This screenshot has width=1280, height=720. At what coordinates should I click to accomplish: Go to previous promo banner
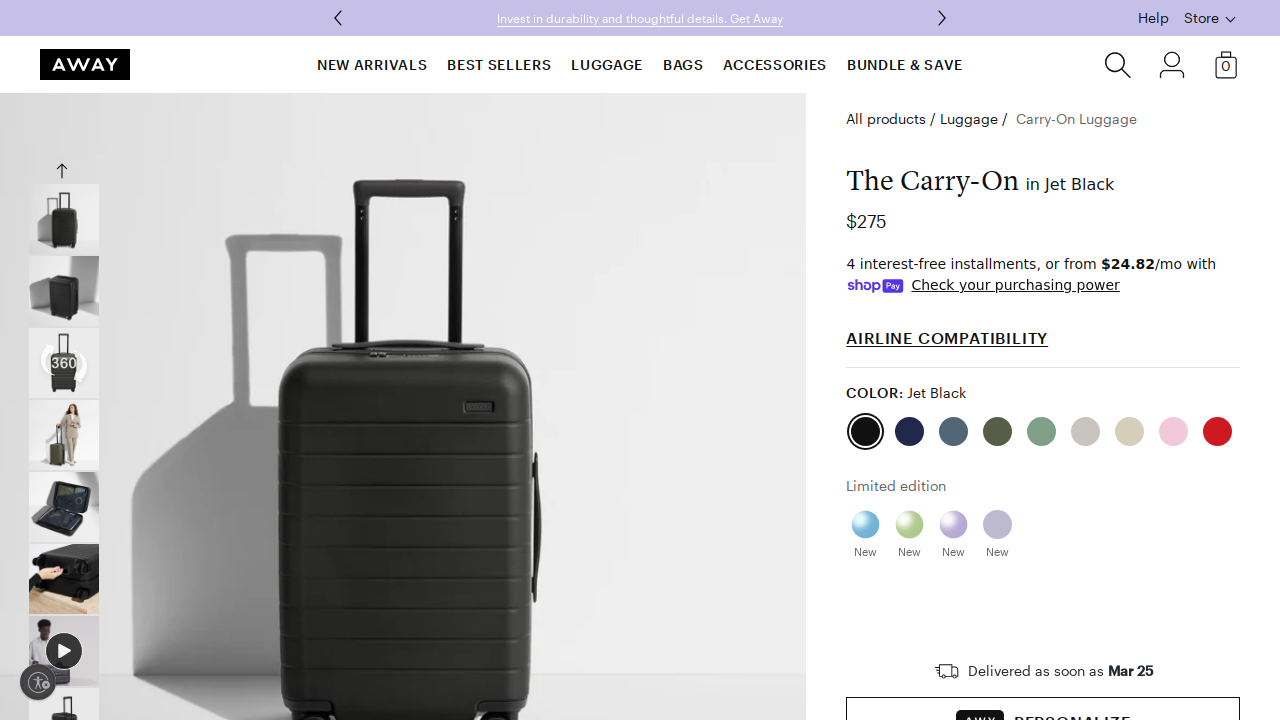(338, 18)
